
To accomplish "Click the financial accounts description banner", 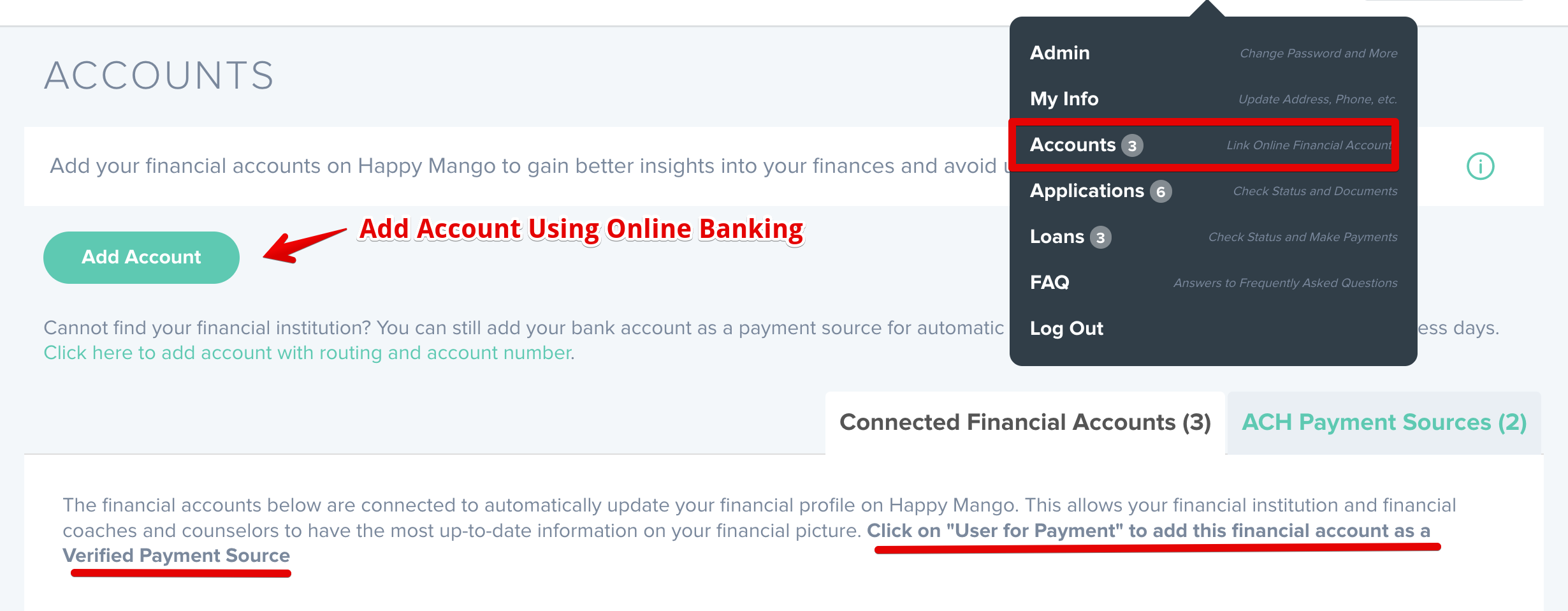I will point(510,165).
